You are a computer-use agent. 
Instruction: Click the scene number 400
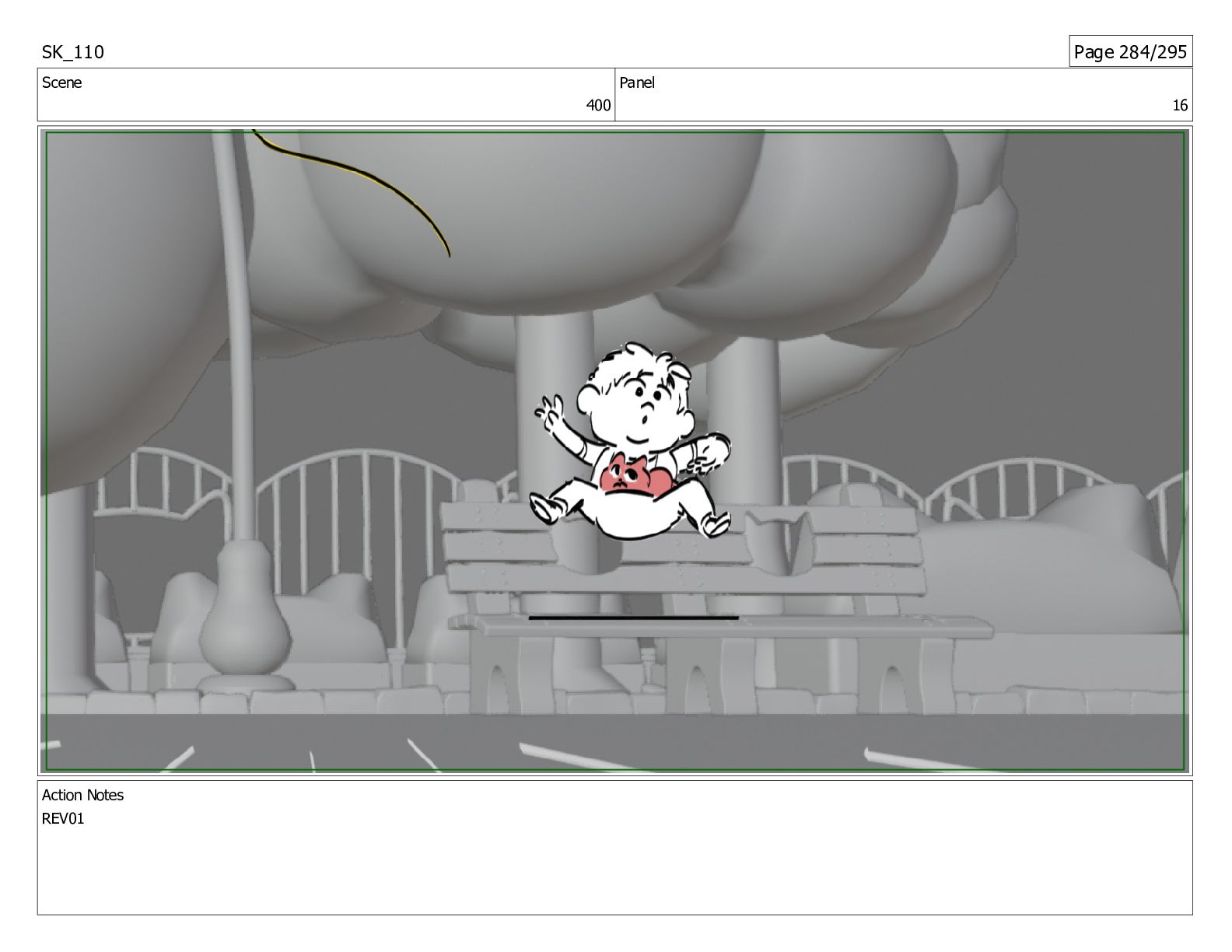point(597,106)
